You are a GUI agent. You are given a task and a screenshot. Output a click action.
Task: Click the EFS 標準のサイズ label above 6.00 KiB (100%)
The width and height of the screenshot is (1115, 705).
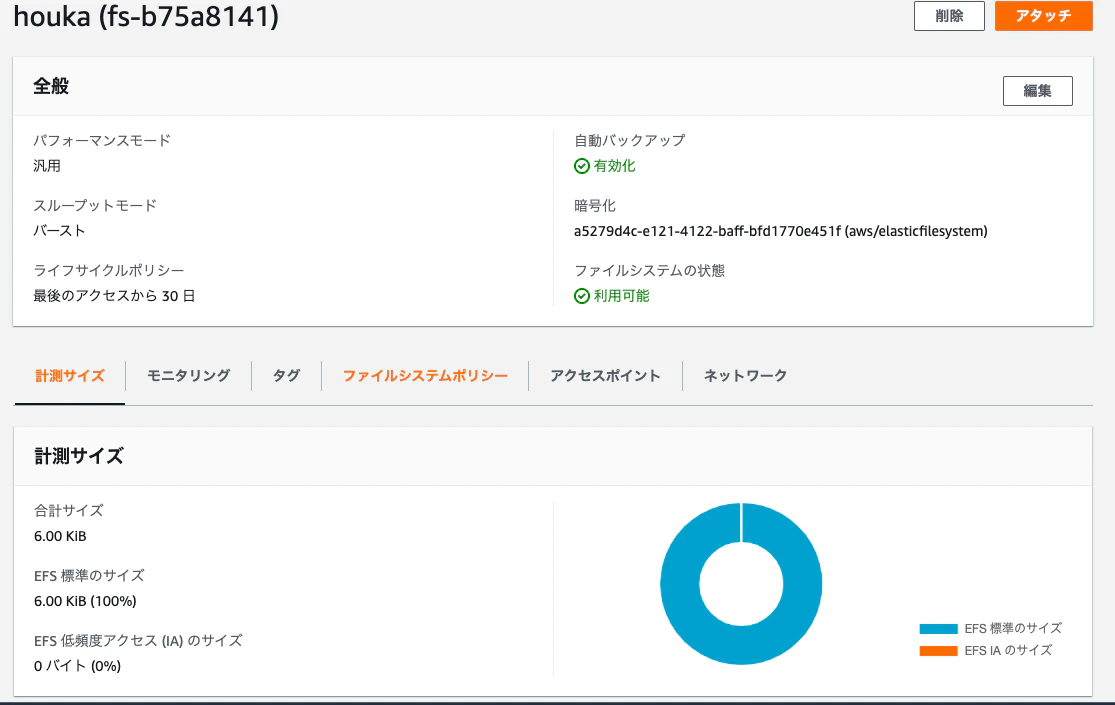tap(89, 576)
